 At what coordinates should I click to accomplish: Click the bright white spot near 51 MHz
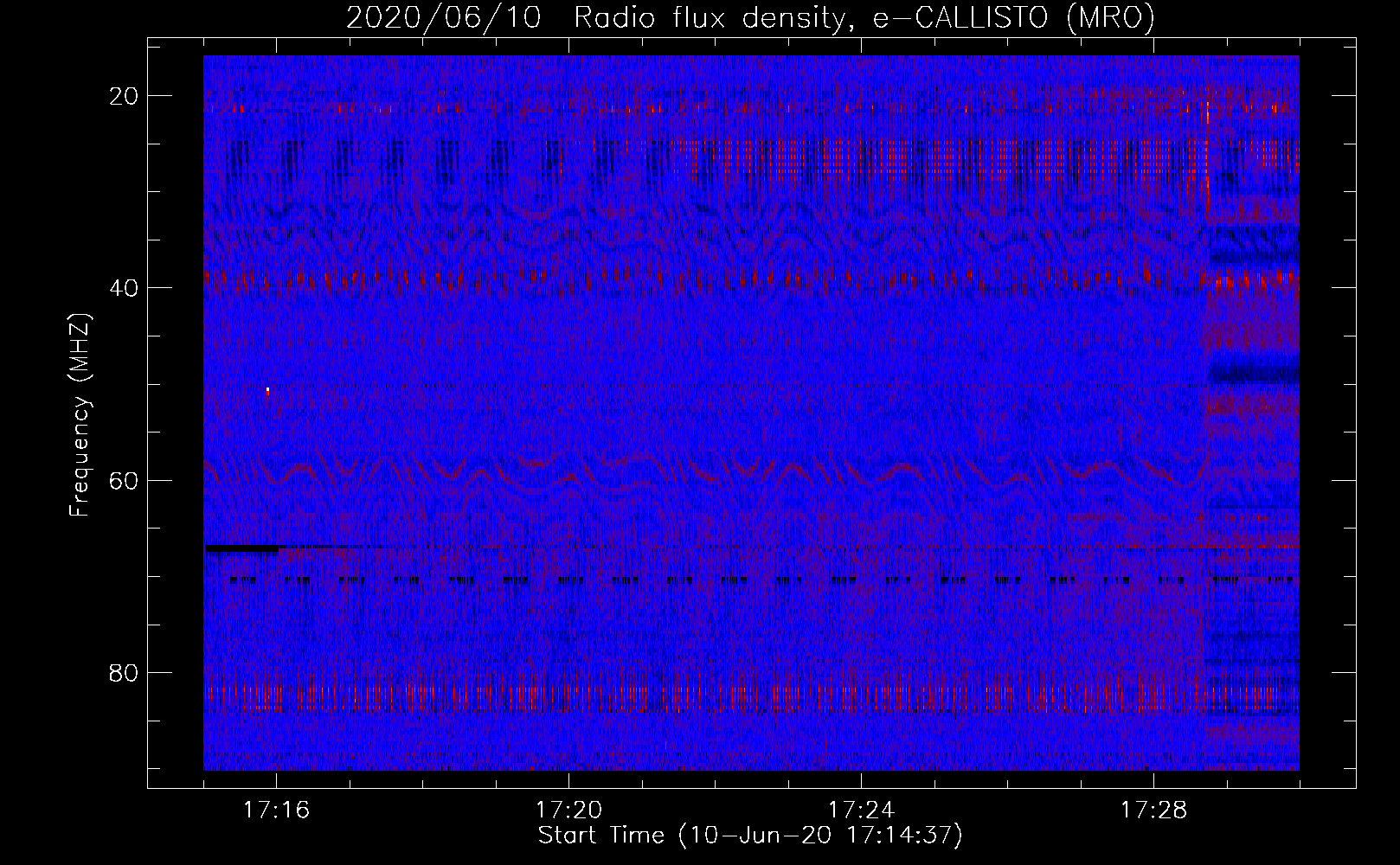click(x=268, y=391)
